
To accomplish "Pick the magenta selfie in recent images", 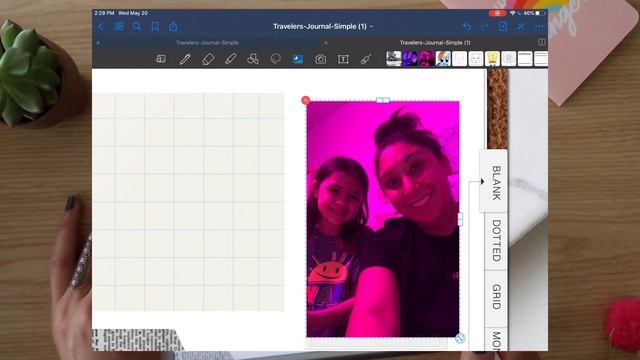I will click(427, 59).
